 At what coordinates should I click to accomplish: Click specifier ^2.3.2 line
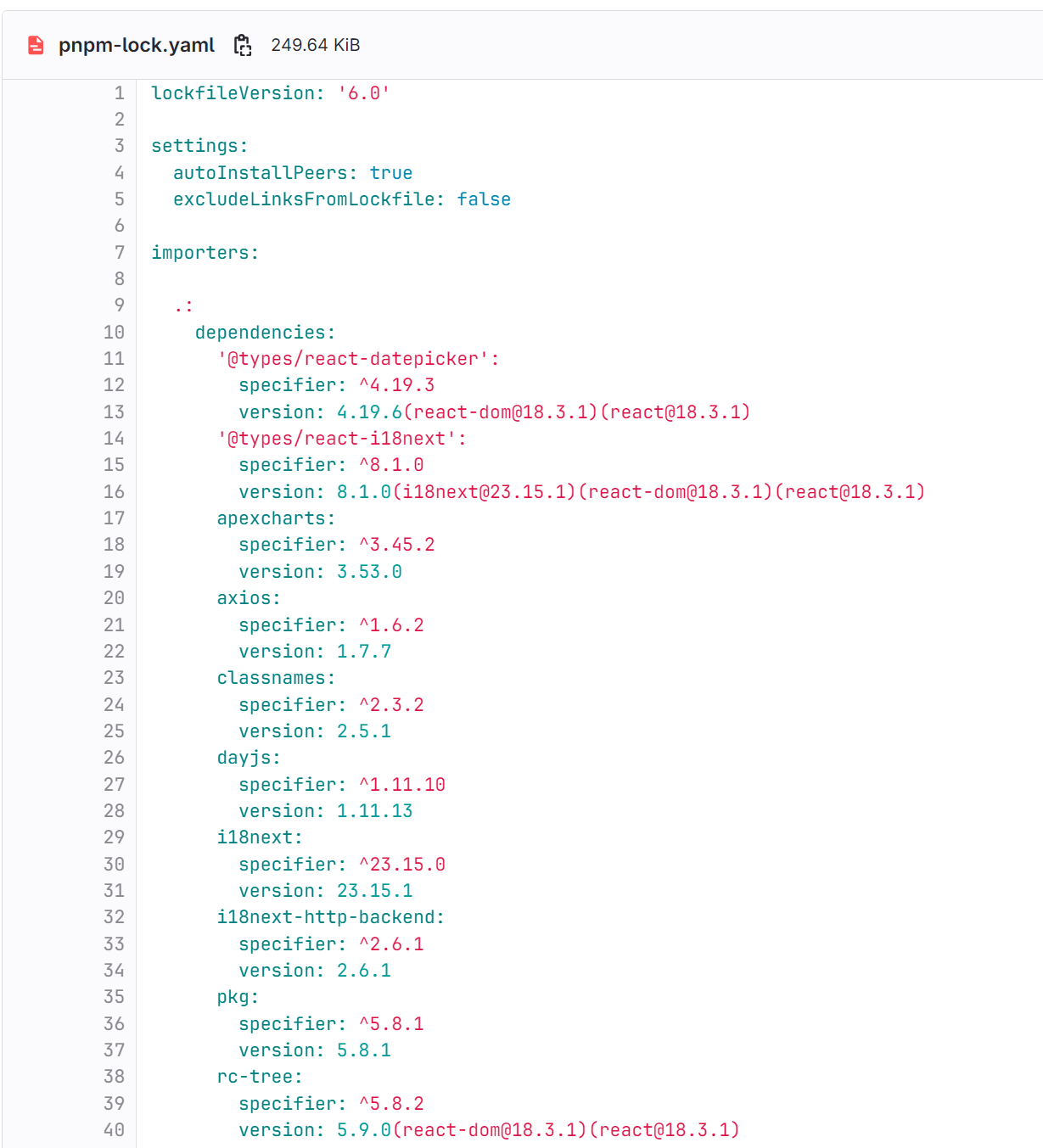point(331,704)
